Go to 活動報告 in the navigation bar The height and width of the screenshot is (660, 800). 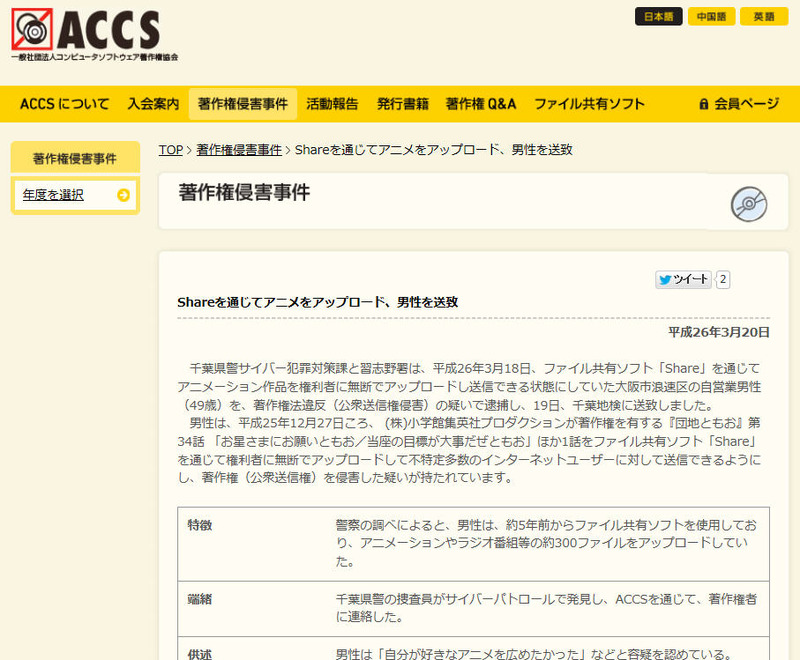(x=332, y=104)
